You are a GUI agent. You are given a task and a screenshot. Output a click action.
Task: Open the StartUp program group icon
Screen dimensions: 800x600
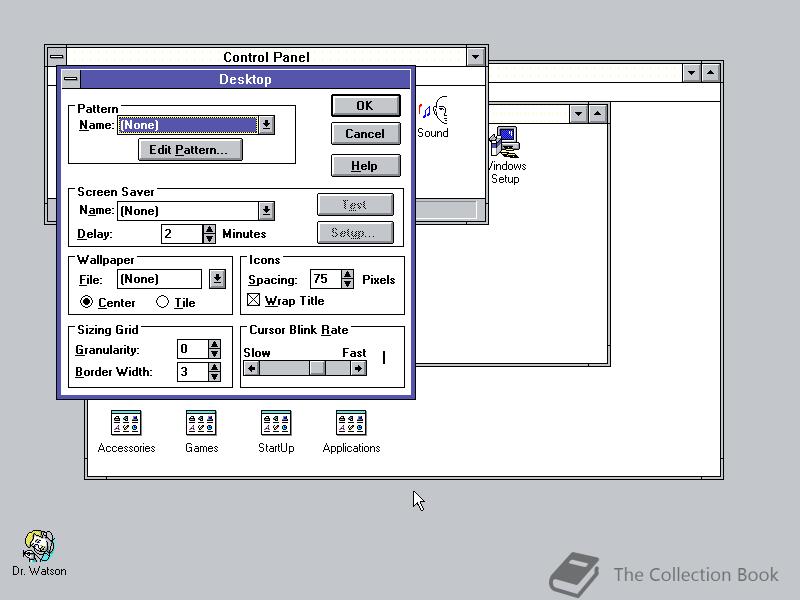pos(276,432)
